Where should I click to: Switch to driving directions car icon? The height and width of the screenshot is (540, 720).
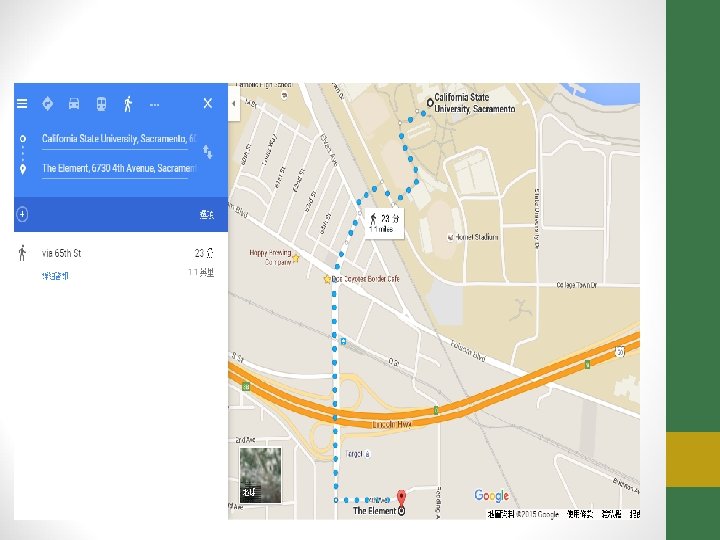pyautogui.click(x=74, y=104)
